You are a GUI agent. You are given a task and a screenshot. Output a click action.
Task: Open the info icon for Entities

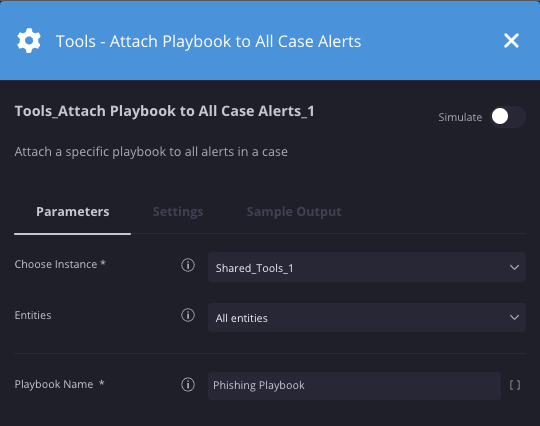click(x=188, y=315)
